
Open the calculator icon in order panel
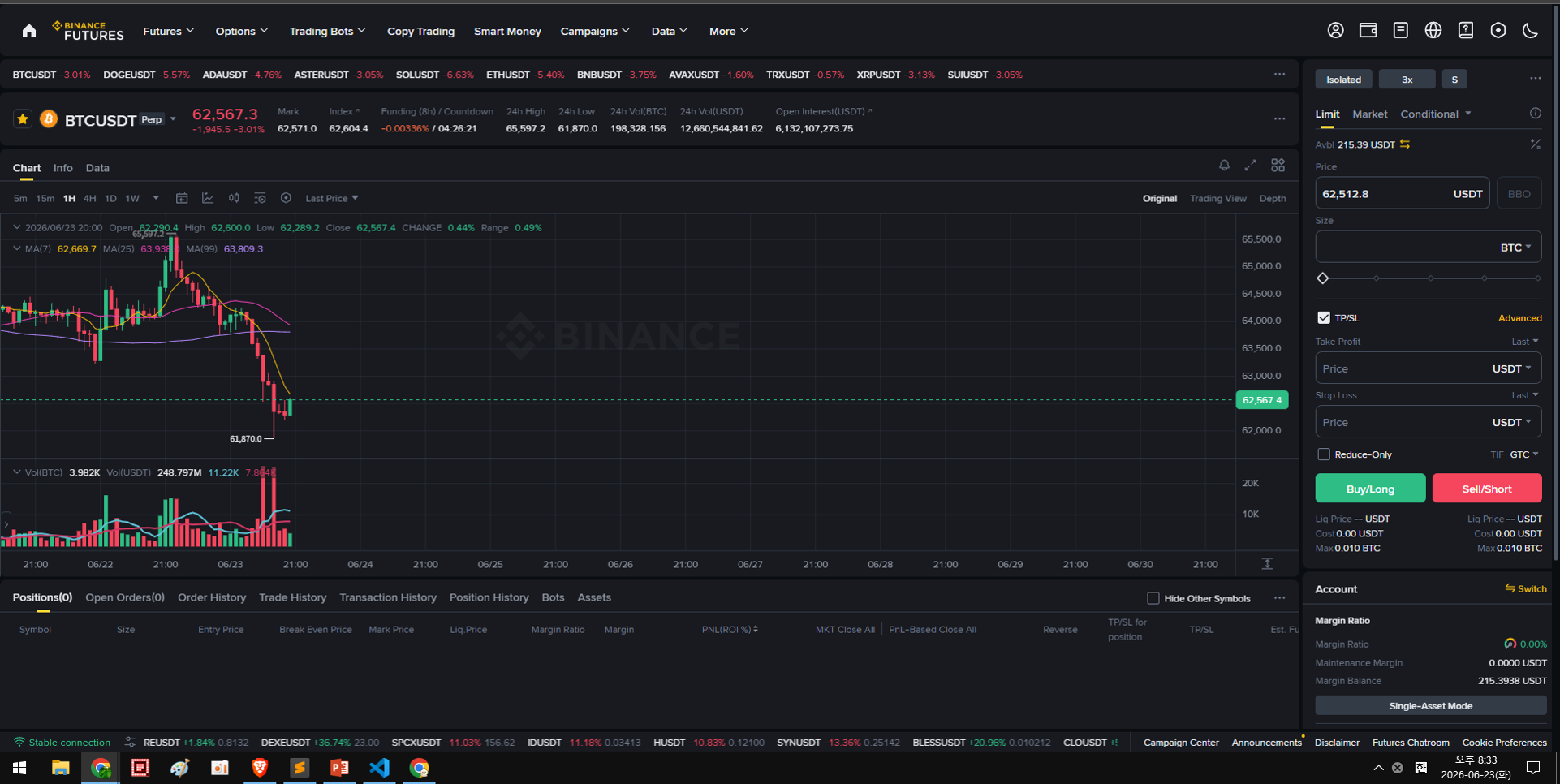pos(1535,144)
